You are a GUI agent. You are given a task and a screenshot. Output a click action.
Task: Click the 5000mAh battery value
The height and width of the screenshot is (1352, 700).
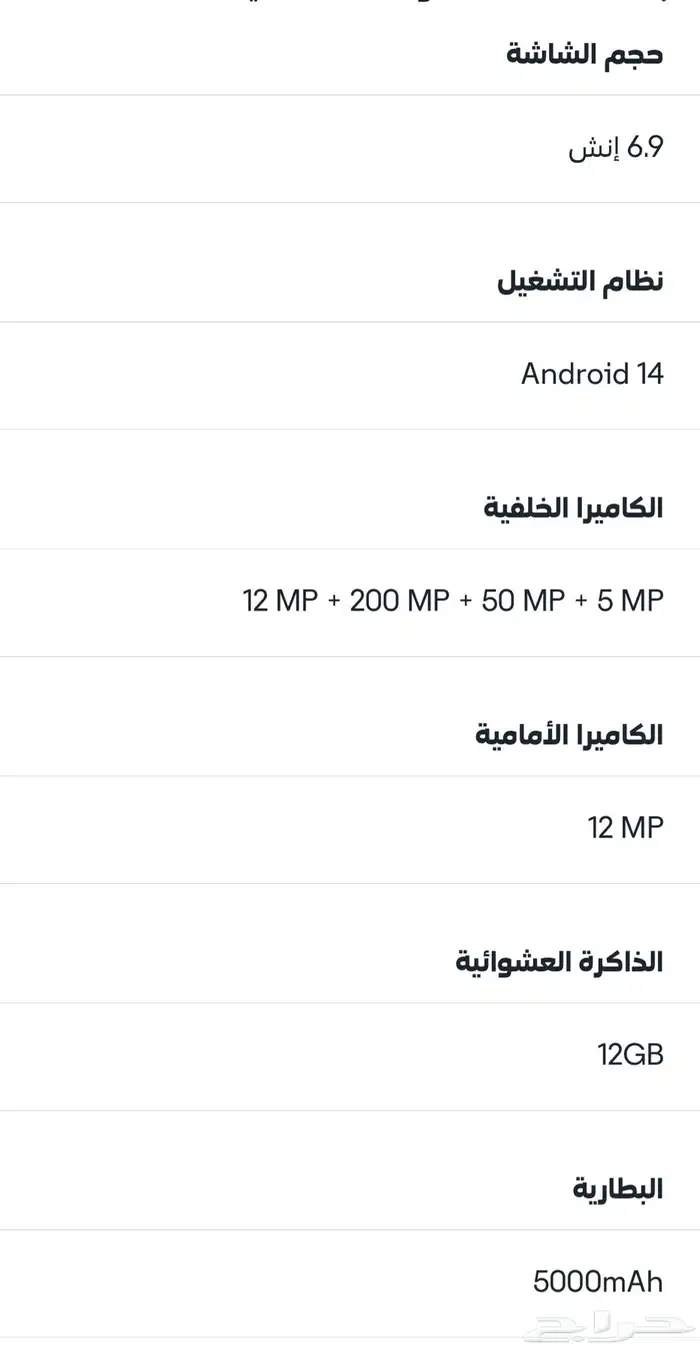pyautogui.click(x=598, y=1281)
